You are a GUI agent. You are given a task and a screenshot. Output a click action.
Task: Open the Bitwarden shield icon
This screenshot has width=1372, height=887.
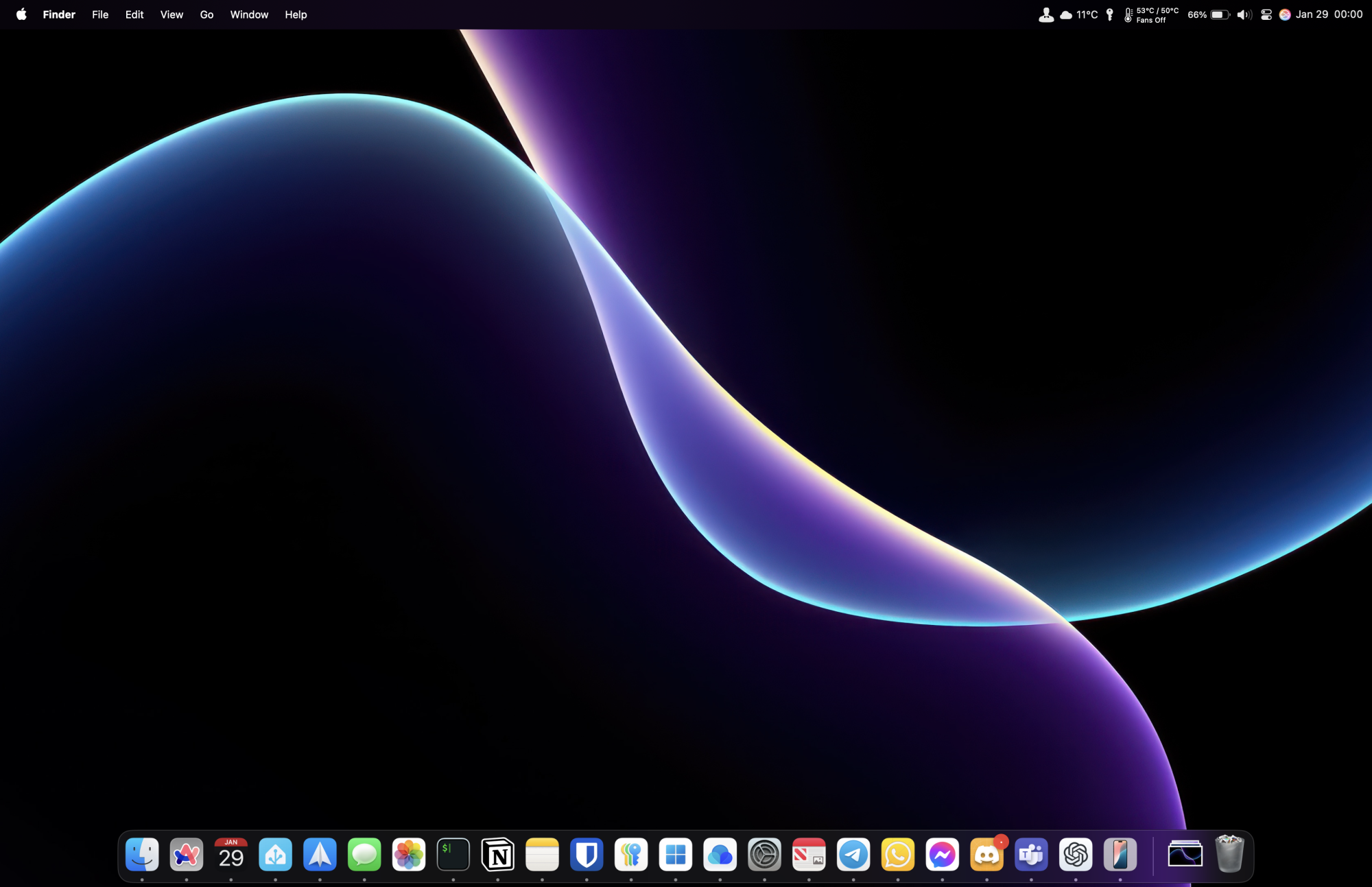tap(587, 855)
